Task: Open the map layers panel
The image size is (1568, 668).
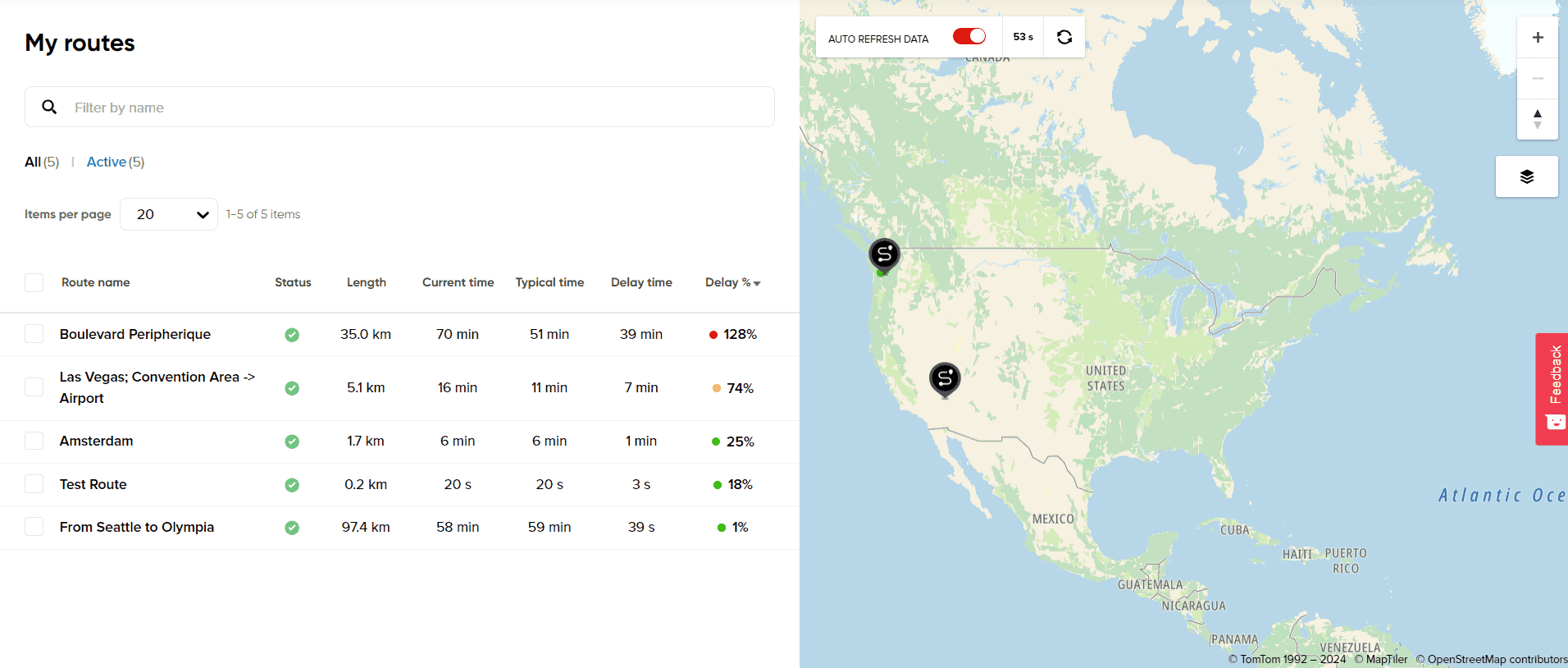Action: (x=1526, y=176)
